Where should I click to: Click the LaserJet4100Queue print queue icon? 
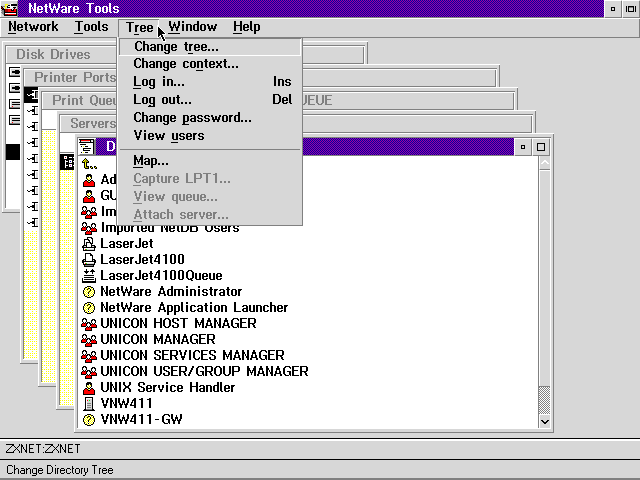coord(88,275)
